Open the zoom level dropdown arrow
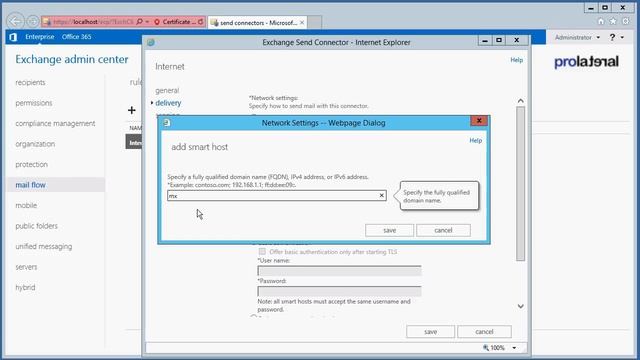The width and height of the screenshot is (640, 360). pos(514,348)
